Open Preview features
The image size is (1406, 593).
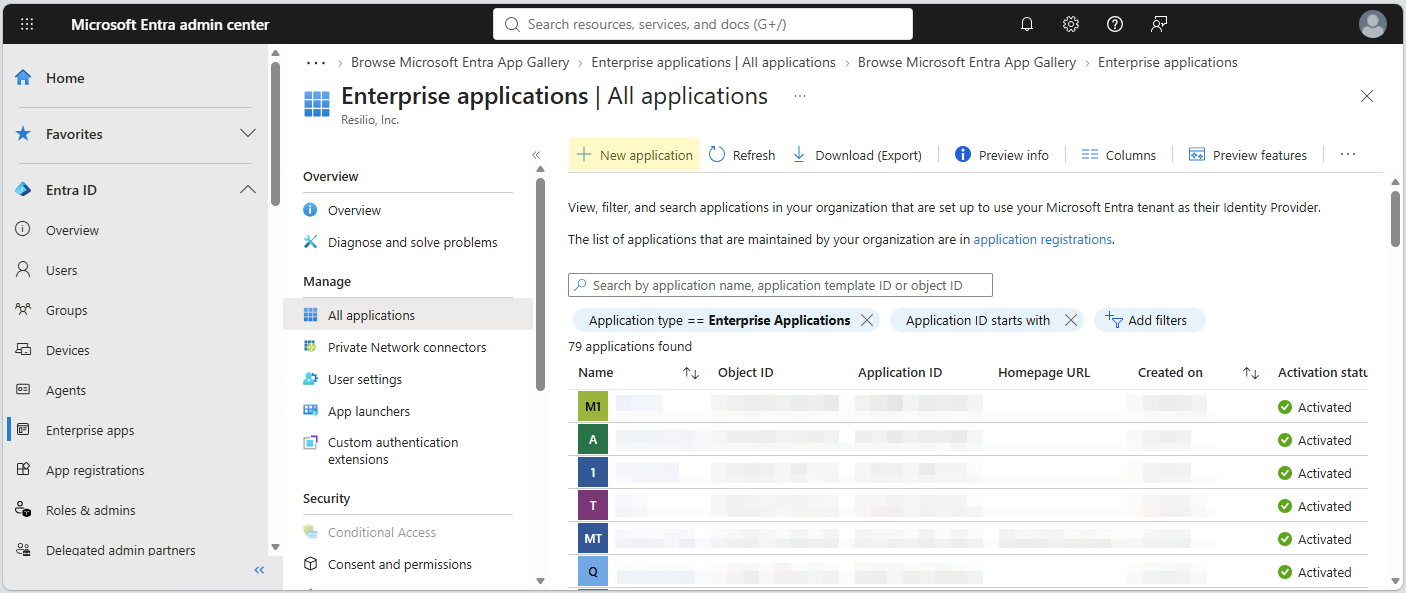point(1248,155)
